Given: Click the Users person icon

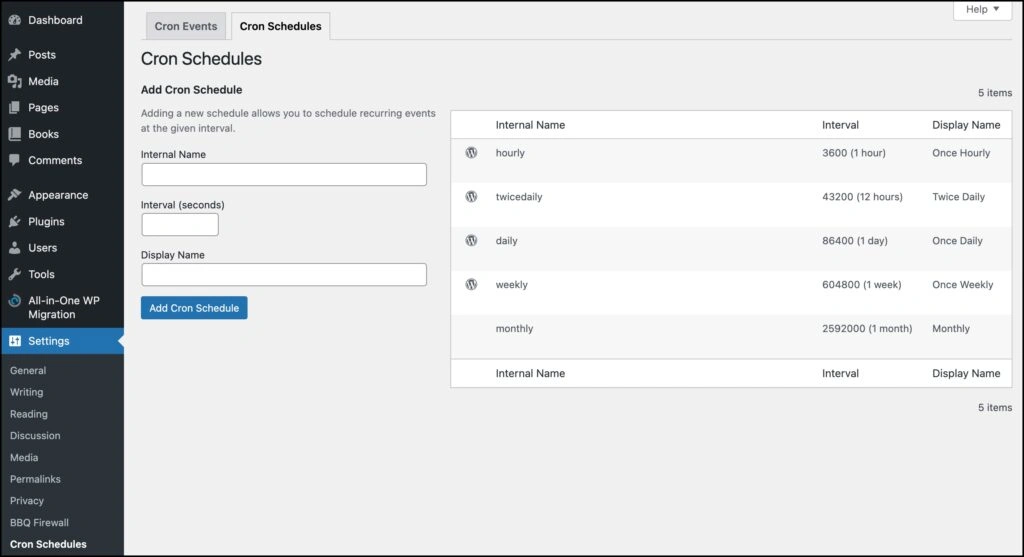Looking at the screenshot, I should tap(14, 248).
